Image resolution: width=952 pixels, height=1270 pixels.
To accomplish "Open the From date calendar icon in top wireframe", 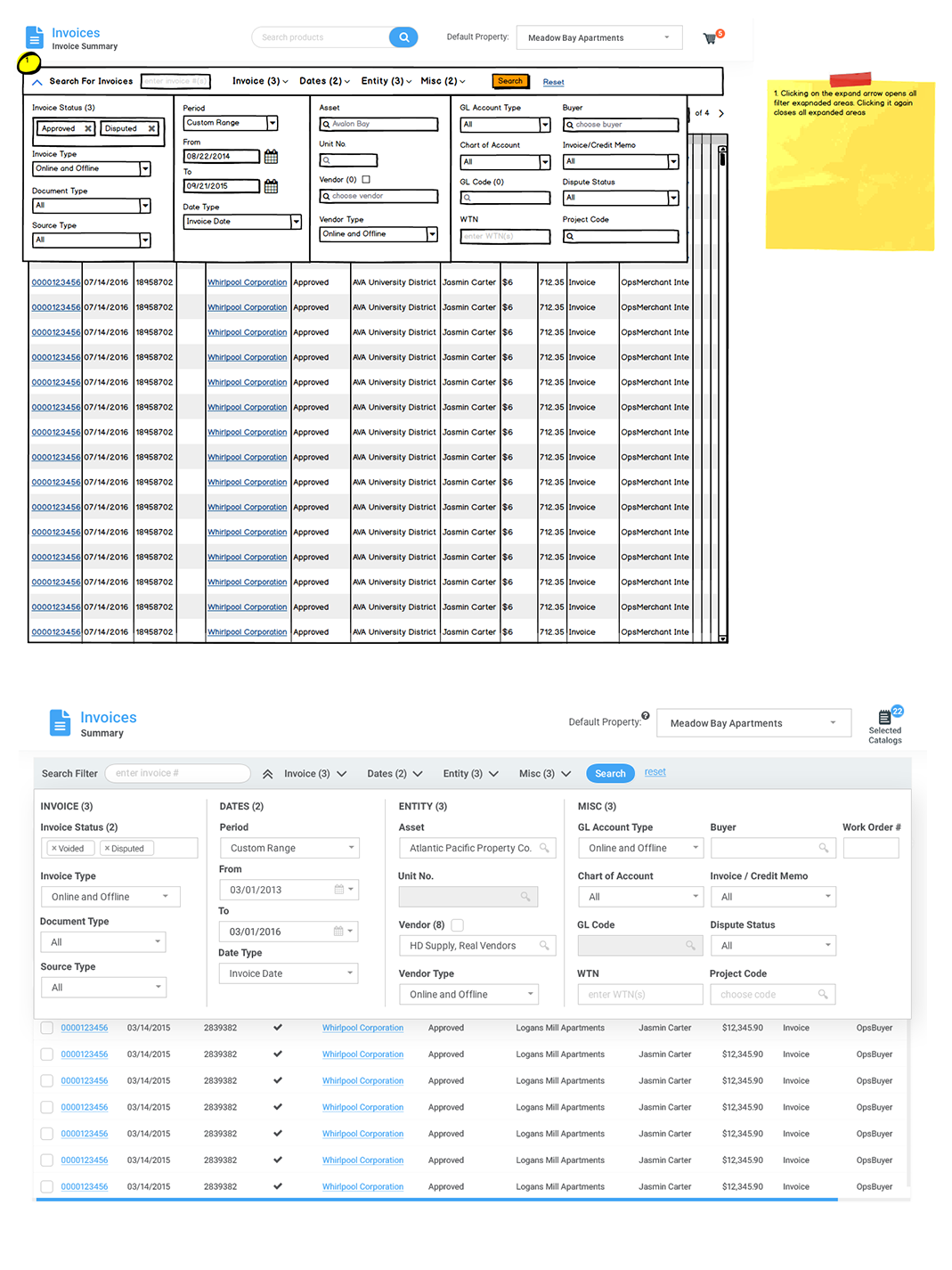I will click(x=272, y=157).
